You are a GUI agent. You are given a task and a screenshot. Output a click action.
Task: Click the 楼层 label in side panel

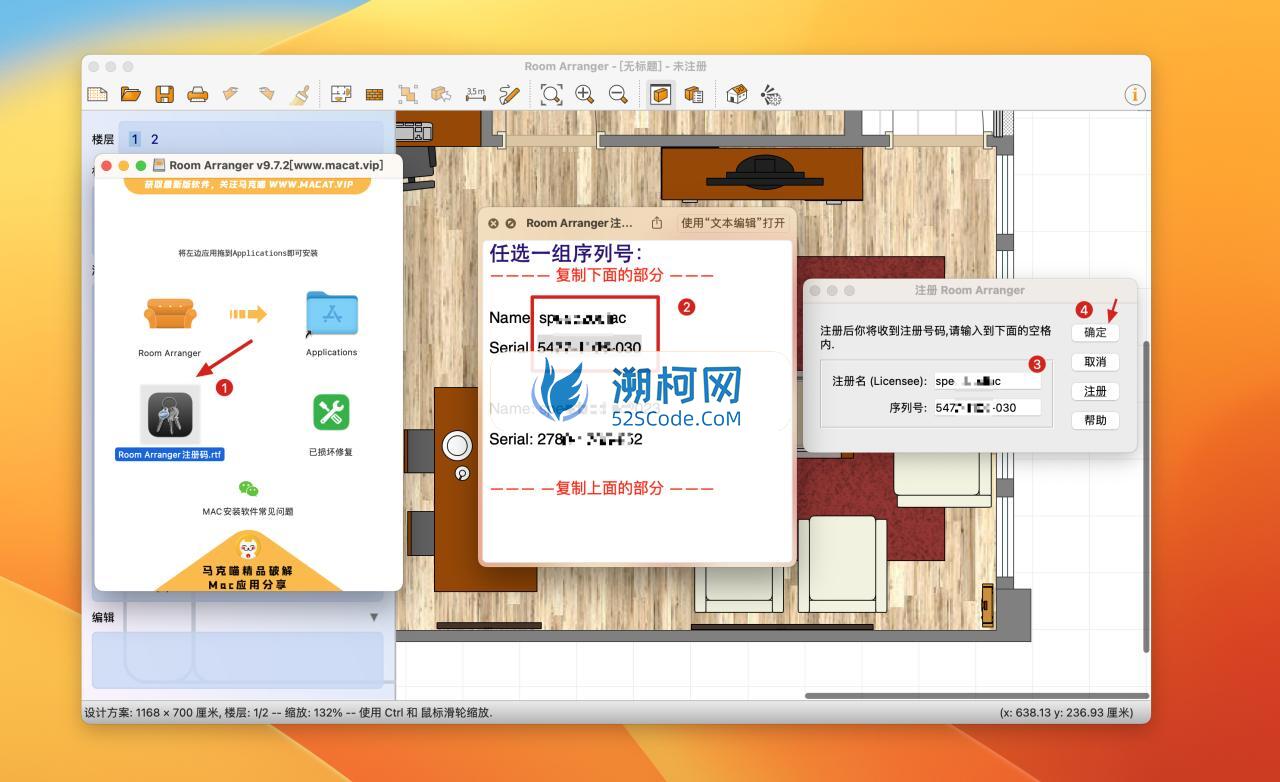[x=103, y=139]
